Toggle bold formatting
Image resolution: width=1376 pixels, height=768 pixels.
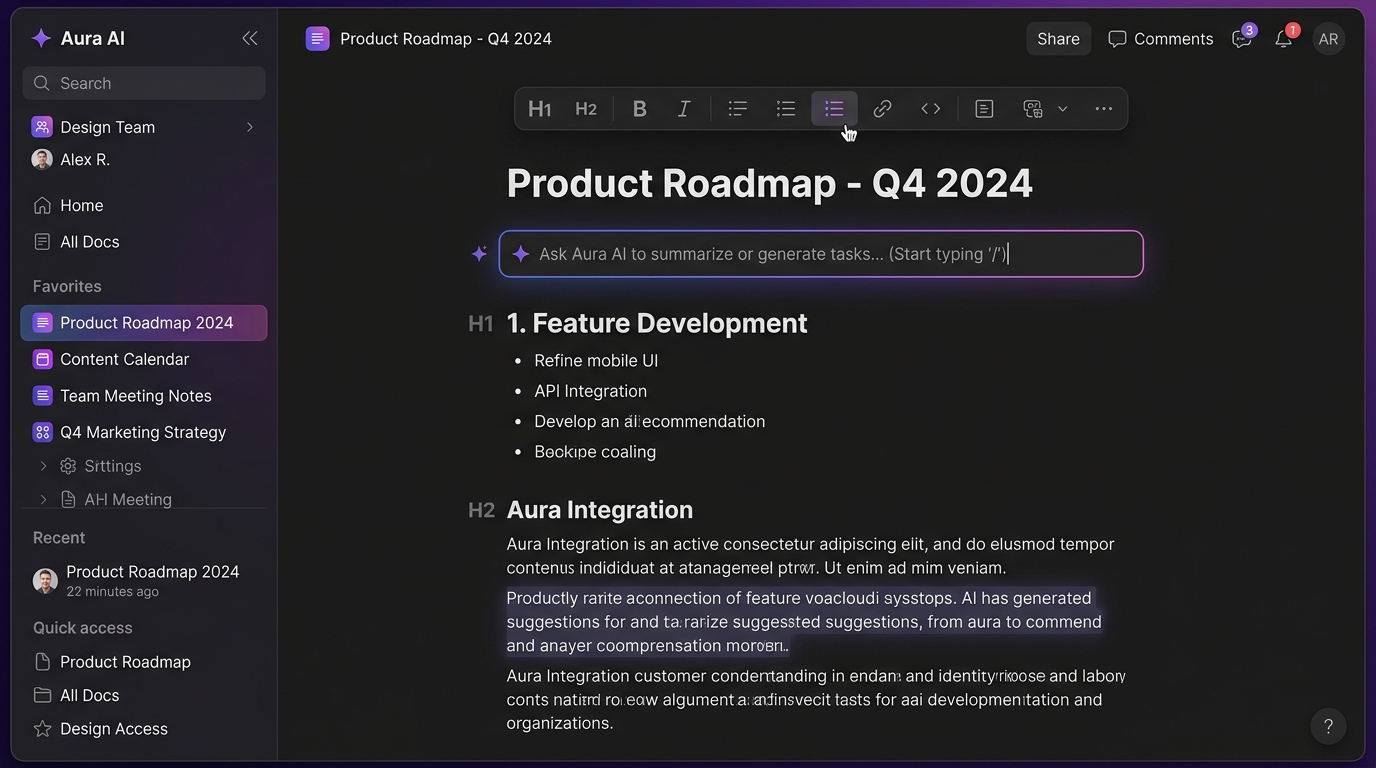pyautogui.click(x=640, y=109)
